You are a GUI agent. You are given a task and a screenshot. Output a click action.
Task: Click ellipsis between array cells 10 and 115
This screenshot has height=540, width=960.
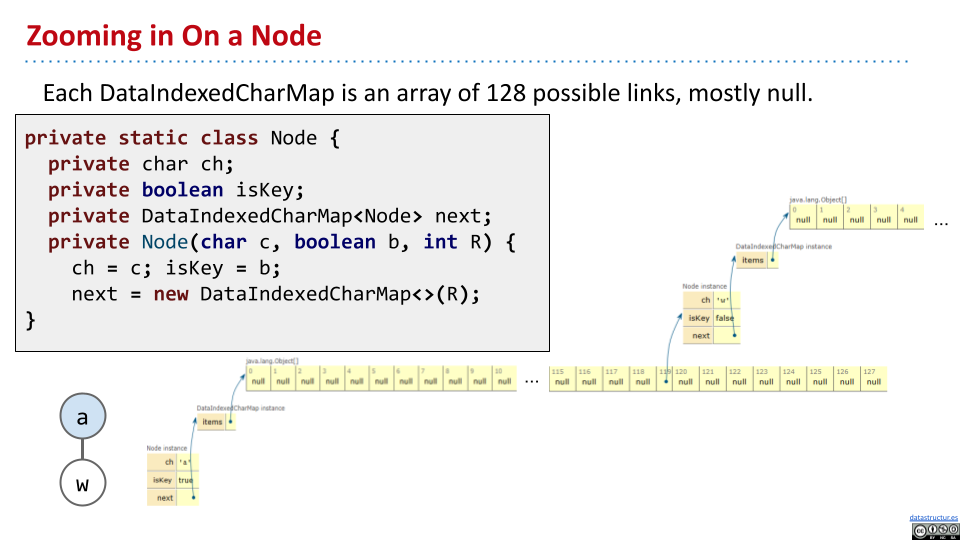coord(532,380)
